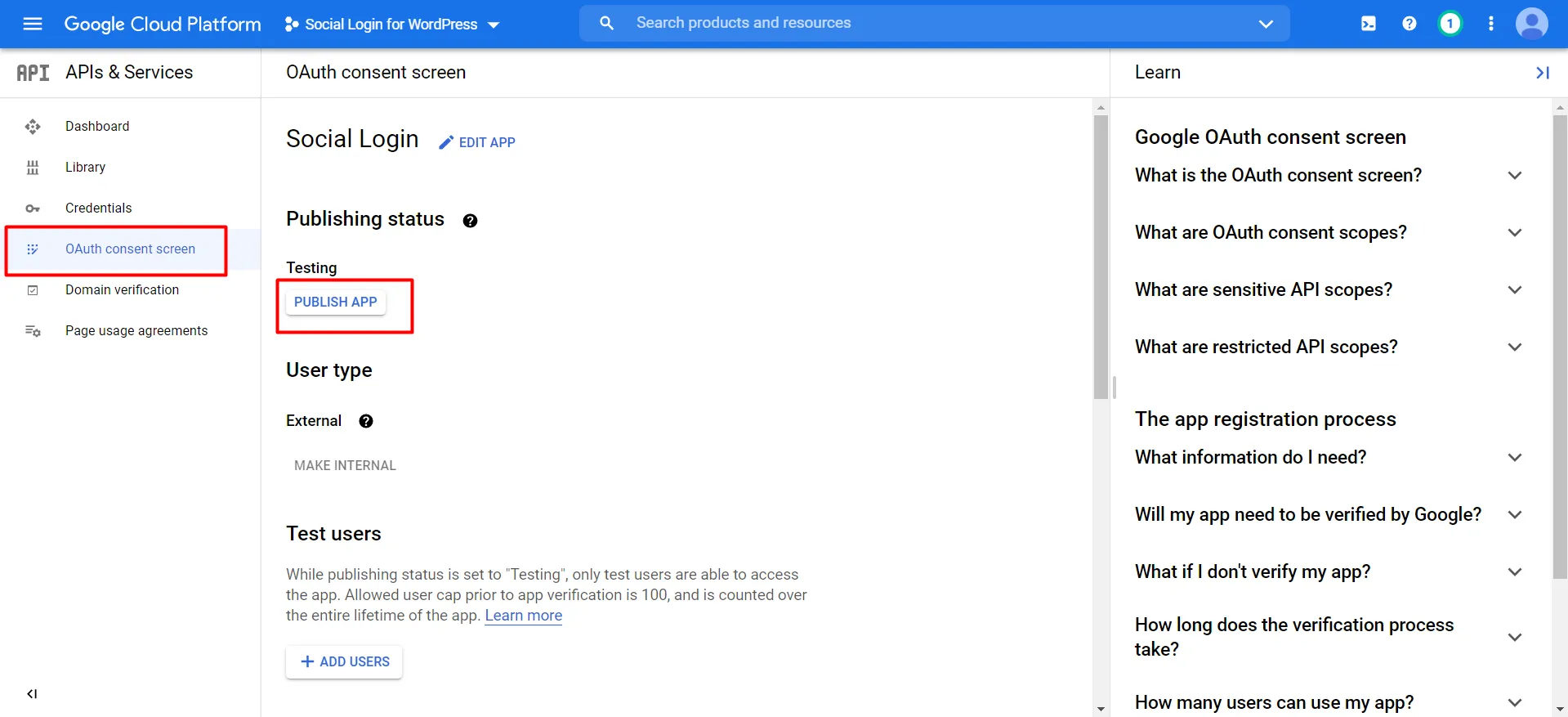Viewport: 1568px width, 717px height.
Task: Click the ADD USERS button
Action: [344, 662]
